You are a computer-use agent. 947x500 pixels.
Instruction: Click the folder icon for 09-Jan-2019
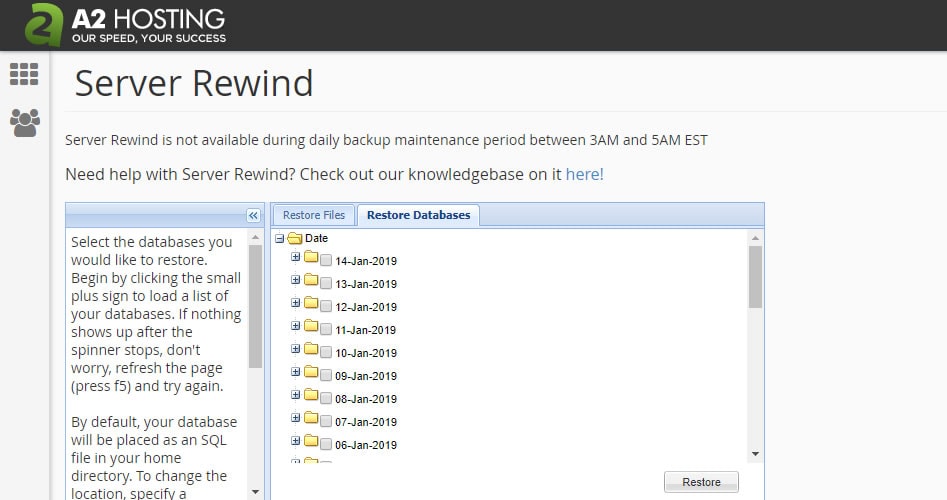(311, 372)
